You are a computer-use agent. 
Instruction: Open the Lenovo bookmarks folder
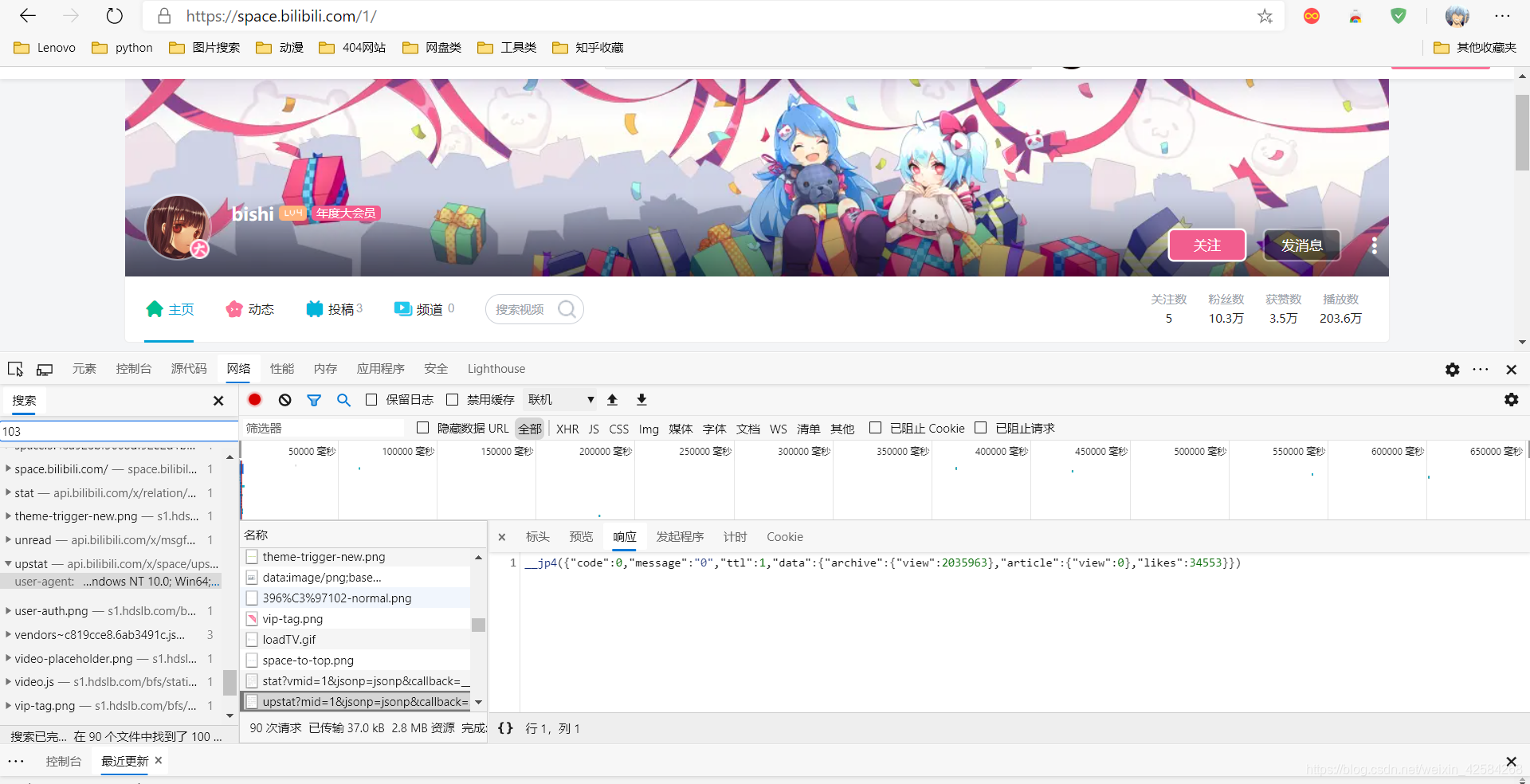pos(45,48)
